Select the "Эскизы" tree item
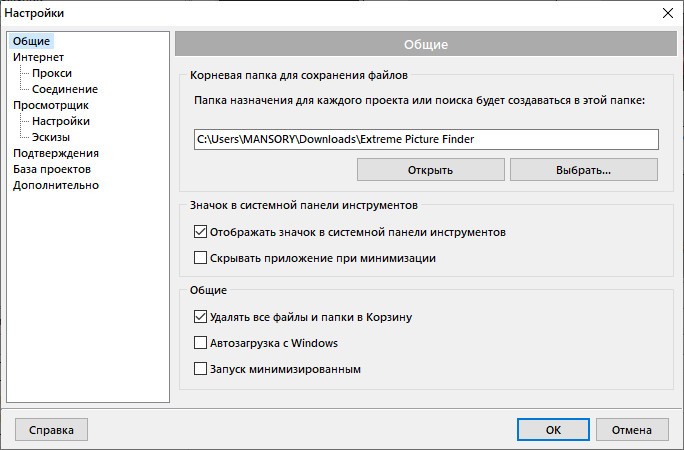684x450 pixels. click(x=50, y=137)
